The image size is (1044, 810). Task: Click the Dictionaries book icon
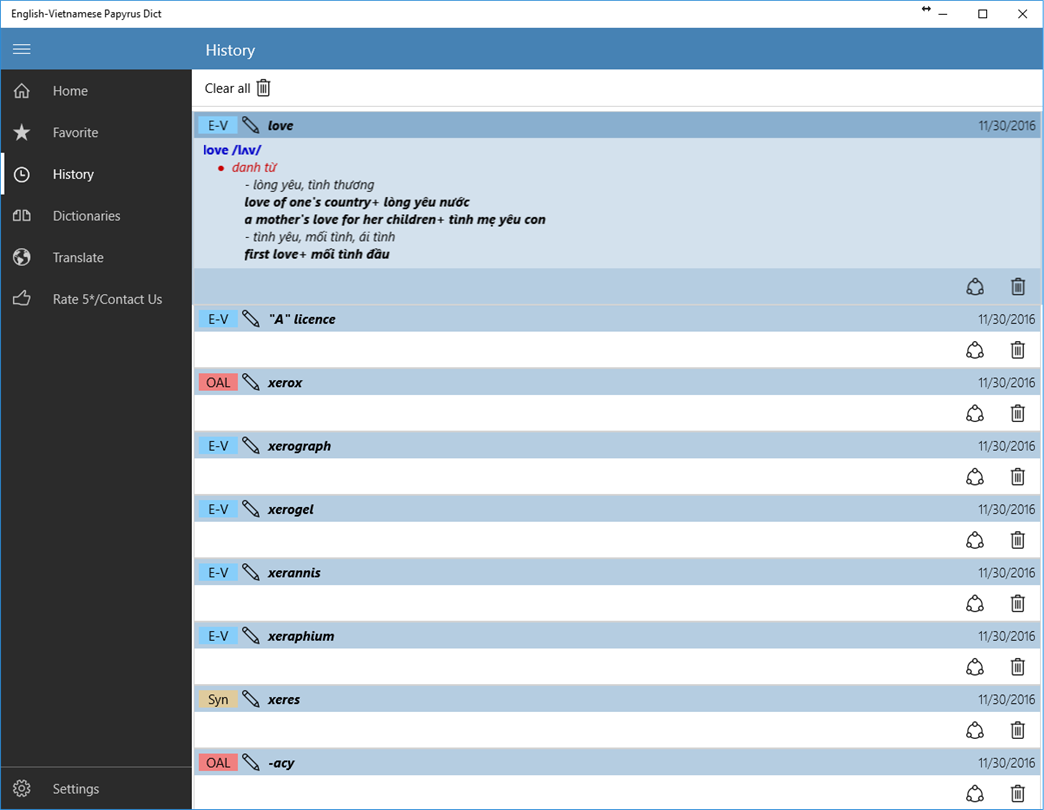click(21, 216)
